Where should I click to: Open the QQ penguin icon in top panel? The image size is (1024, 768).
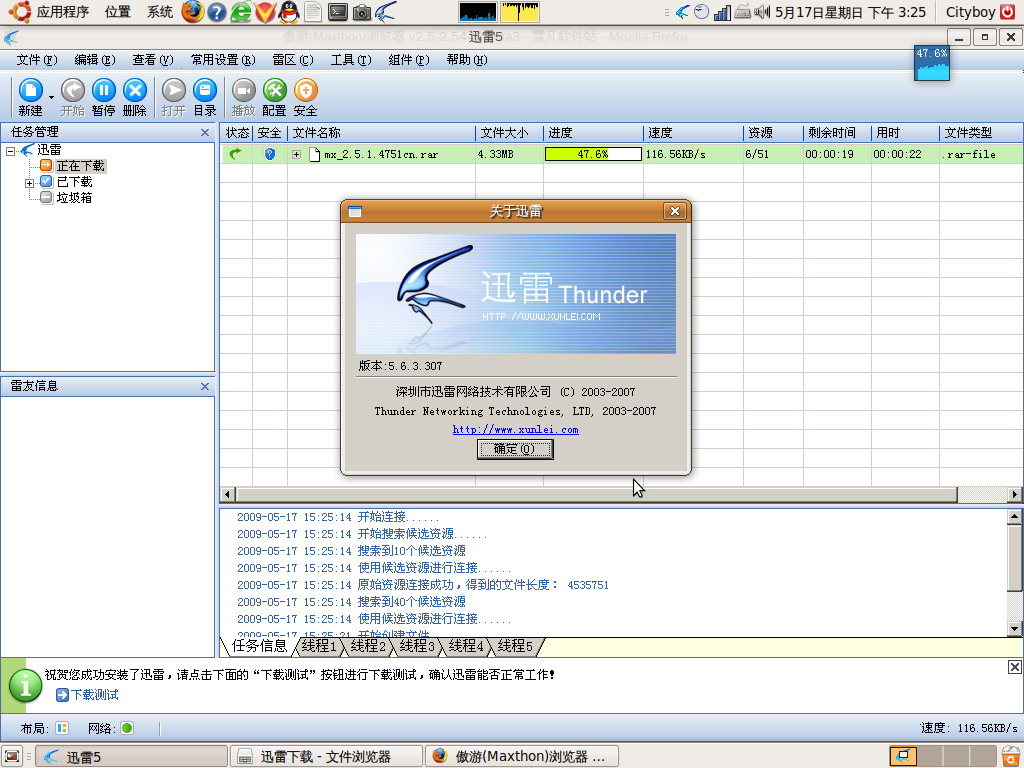(x=288, y=12)
